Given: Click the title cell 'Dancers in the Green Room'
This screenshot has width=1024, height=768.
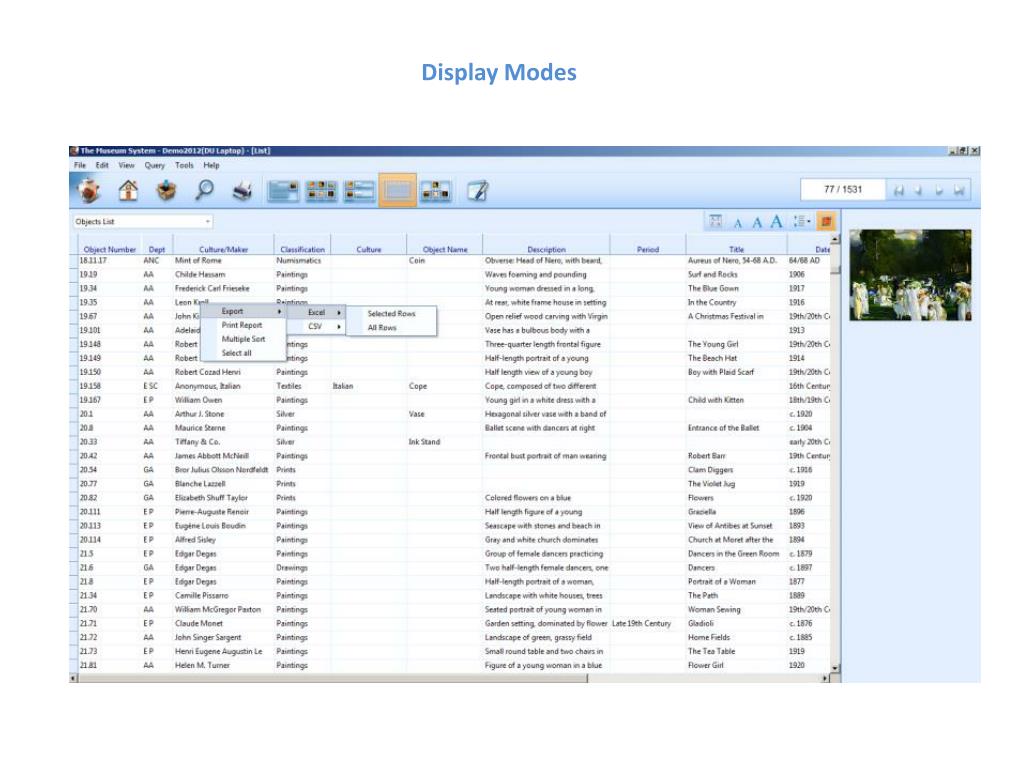Looking at the screenshot, I should point(733,554).
